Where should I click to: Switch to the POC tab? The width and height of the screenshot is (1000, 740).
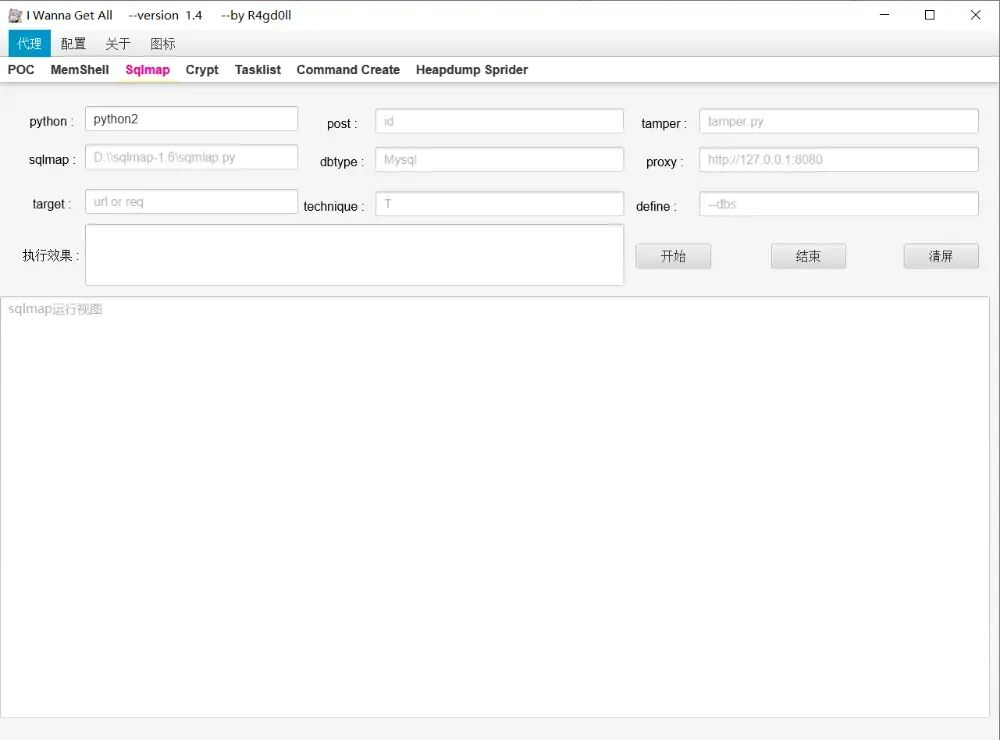coord(21,70)
